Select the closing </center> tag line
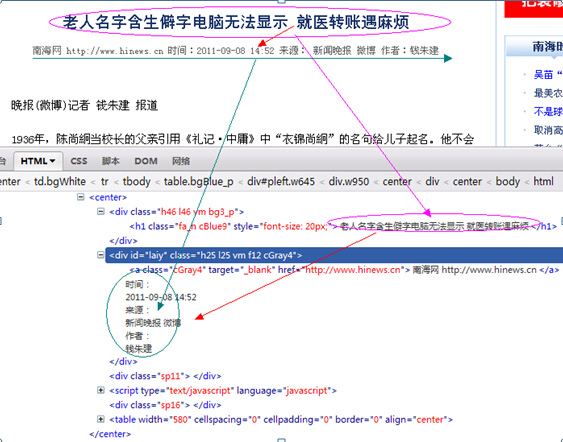The height and width of the screenshot is (442, 563). [x=110, y=434]
